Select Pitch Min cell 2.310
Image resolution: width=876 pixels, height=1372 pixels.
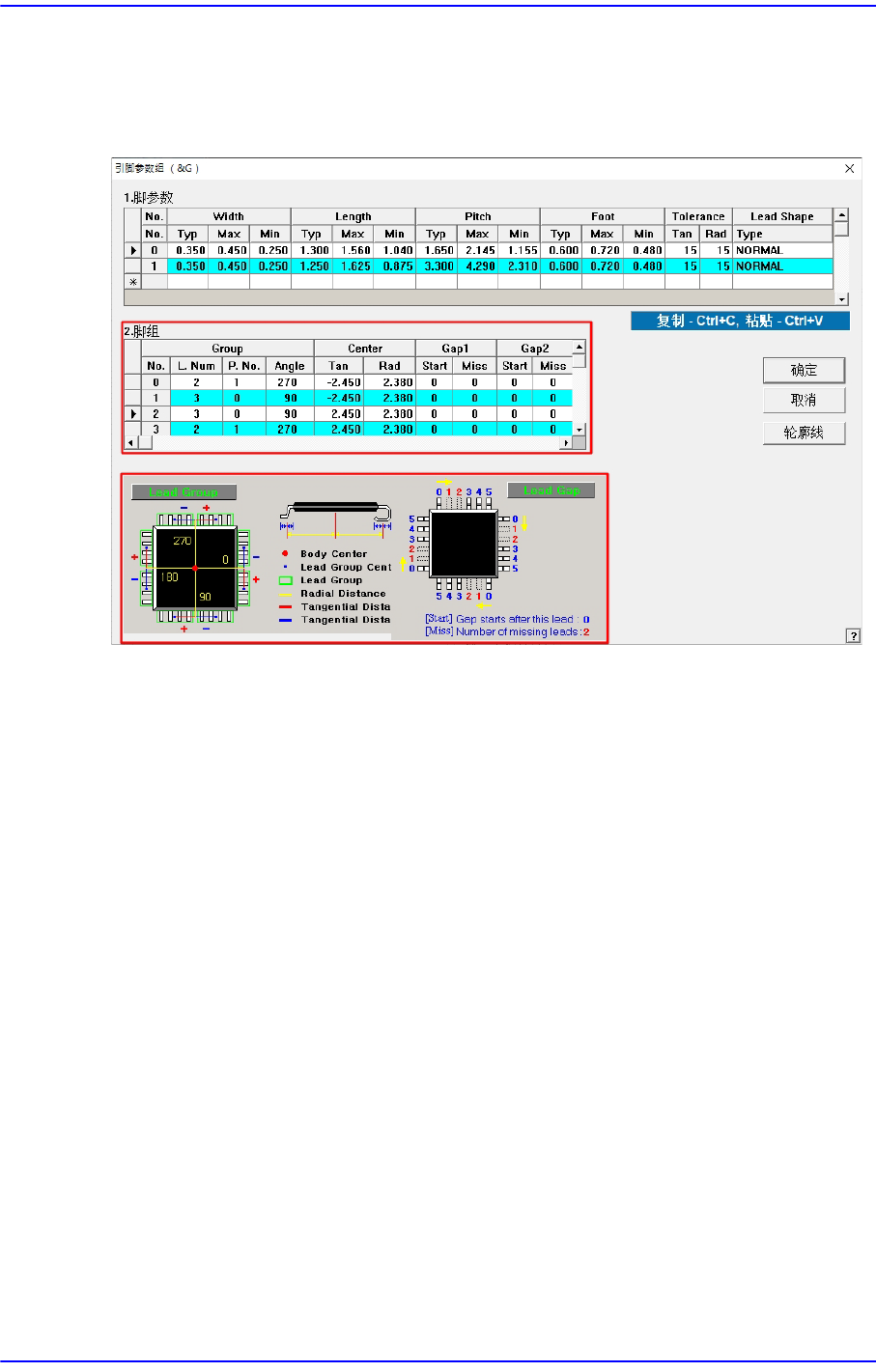[520, 266]
